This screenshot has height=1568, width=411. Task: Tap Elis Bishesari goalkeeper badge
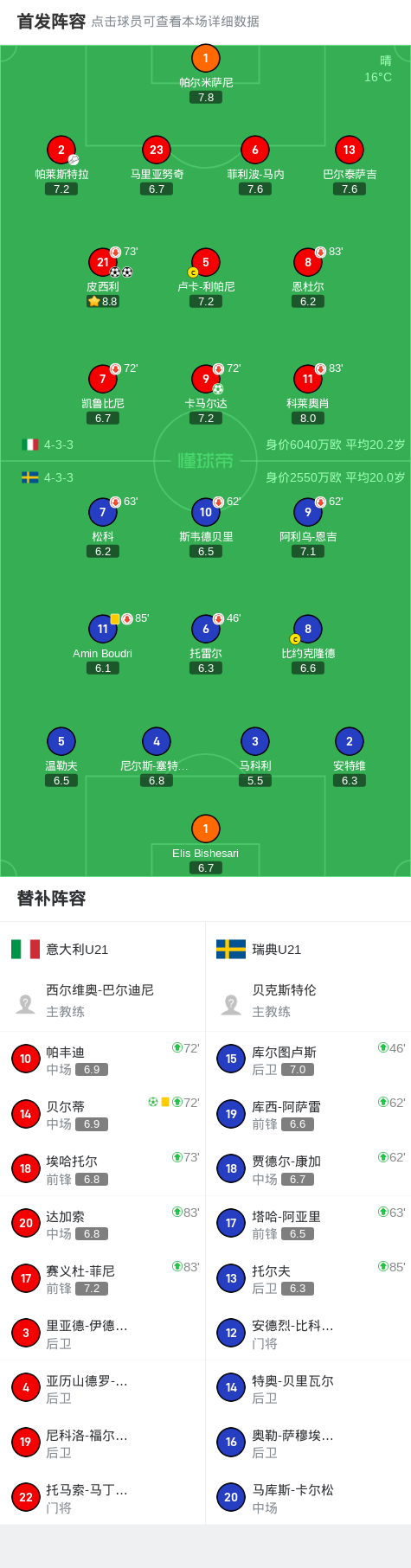[205, 829]
